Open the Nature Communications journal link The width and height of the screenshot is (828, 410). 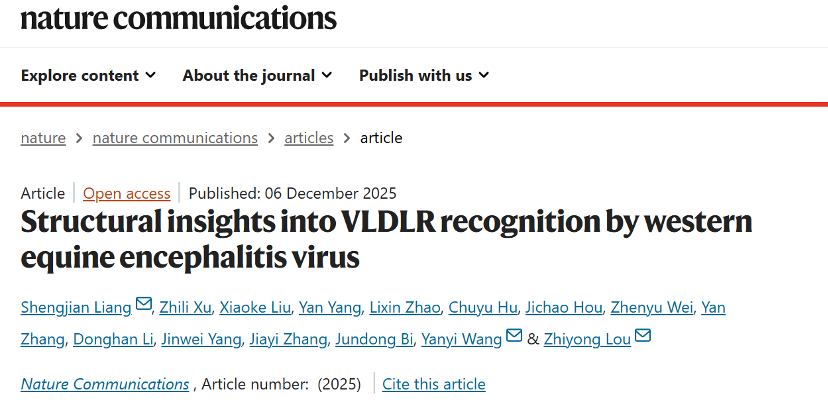tap(105, 384)
